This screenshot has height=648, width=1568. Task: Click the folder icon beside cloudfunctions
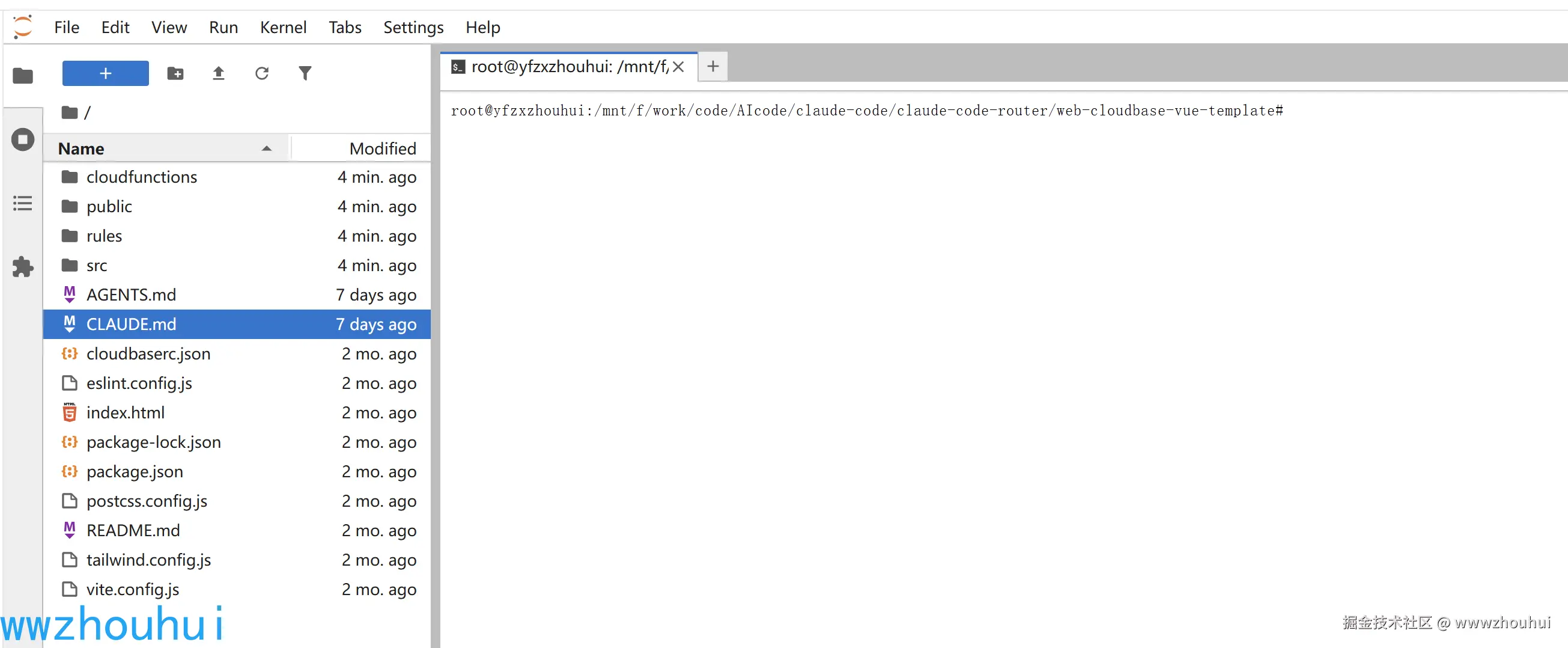[70, 177]
